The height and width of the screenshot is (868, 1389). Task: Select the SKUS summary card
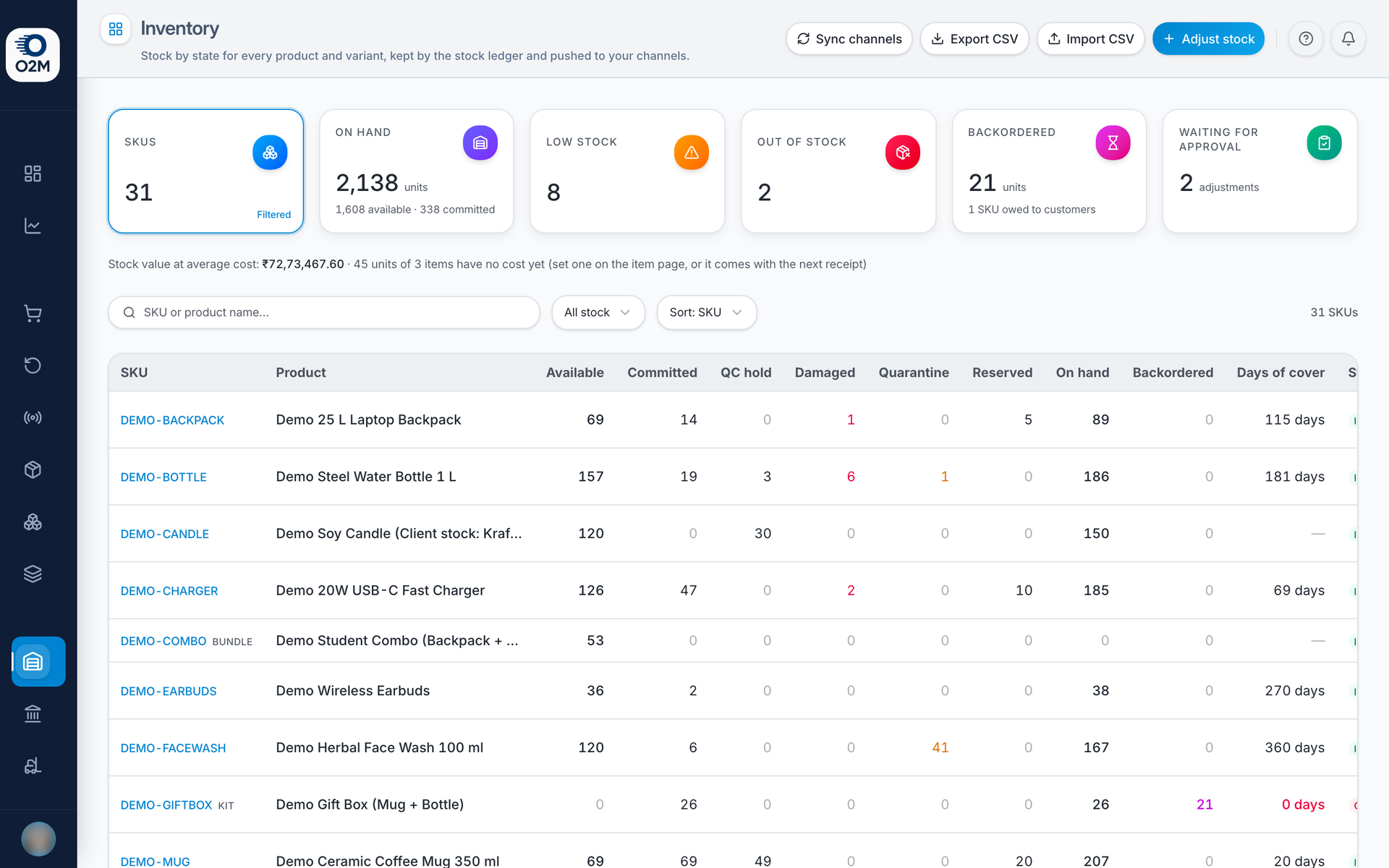206,171
